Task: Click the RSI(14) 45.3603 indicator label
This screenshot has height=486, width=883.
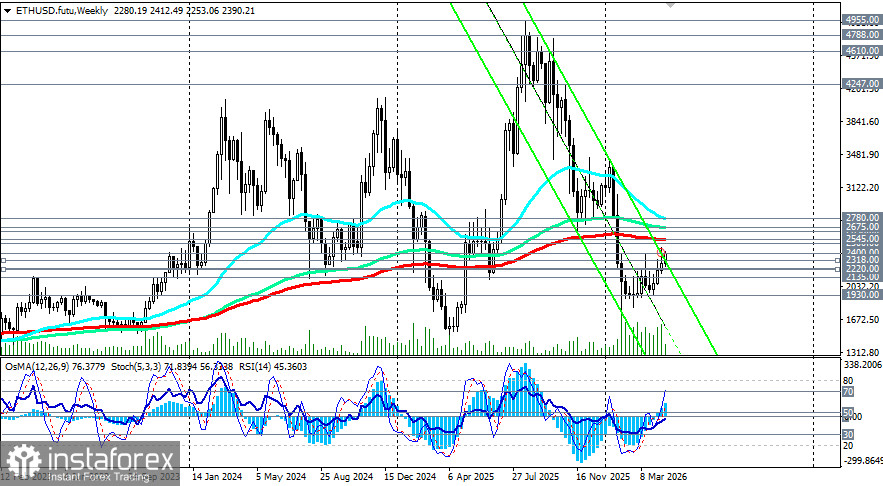Action: [x=273, y=367]
